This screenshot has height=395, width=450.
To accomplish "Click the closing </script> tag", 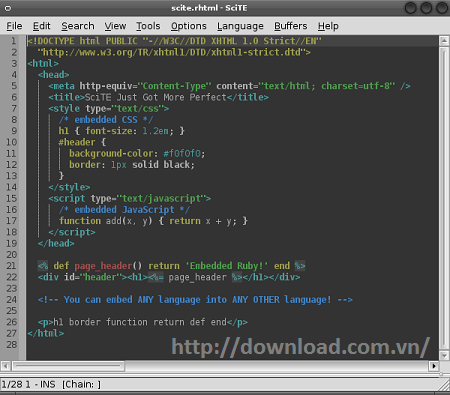I will (x=72, y=232).
